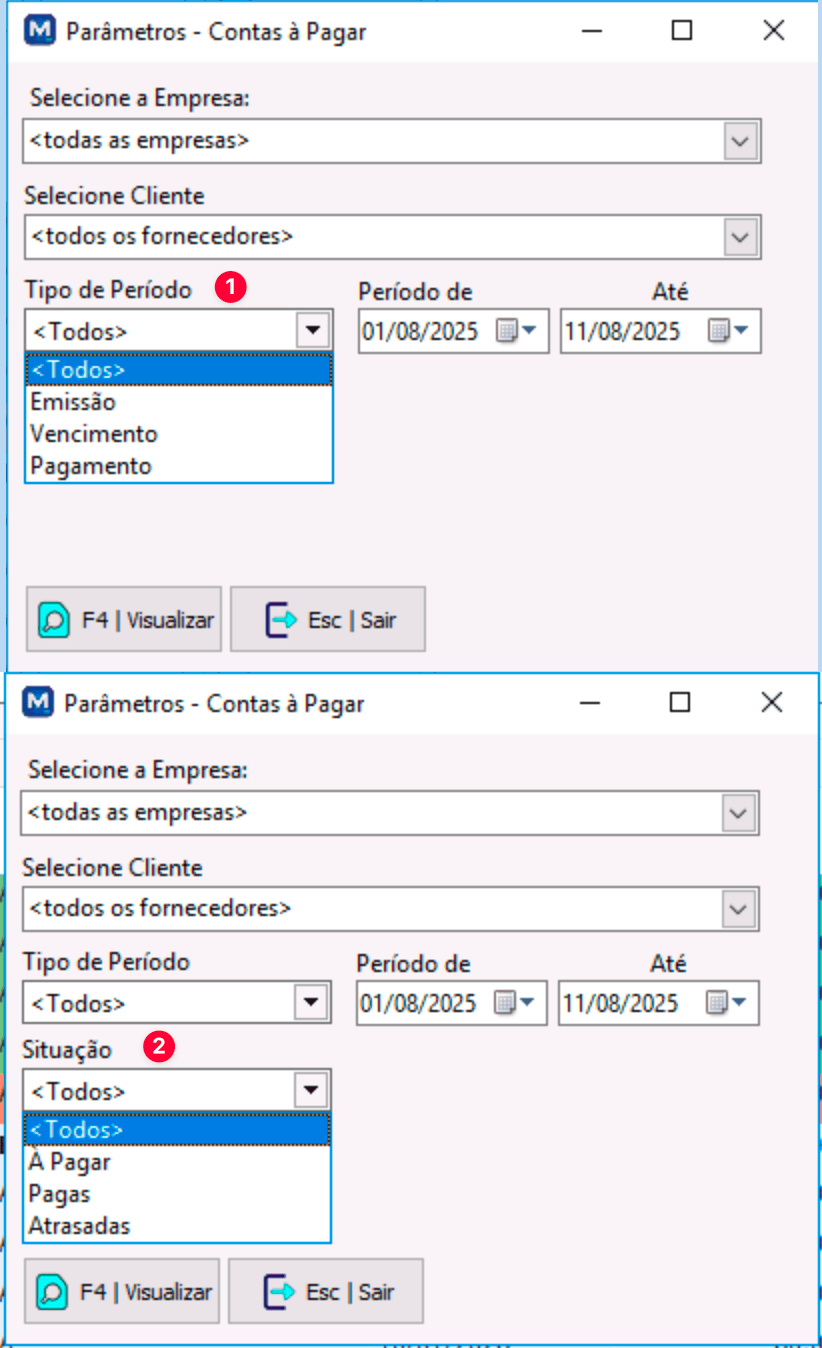This screenshot has width=822, height=1348.
Task: Click the bottom Esc | Sair button
Action: coord(326,1292)
